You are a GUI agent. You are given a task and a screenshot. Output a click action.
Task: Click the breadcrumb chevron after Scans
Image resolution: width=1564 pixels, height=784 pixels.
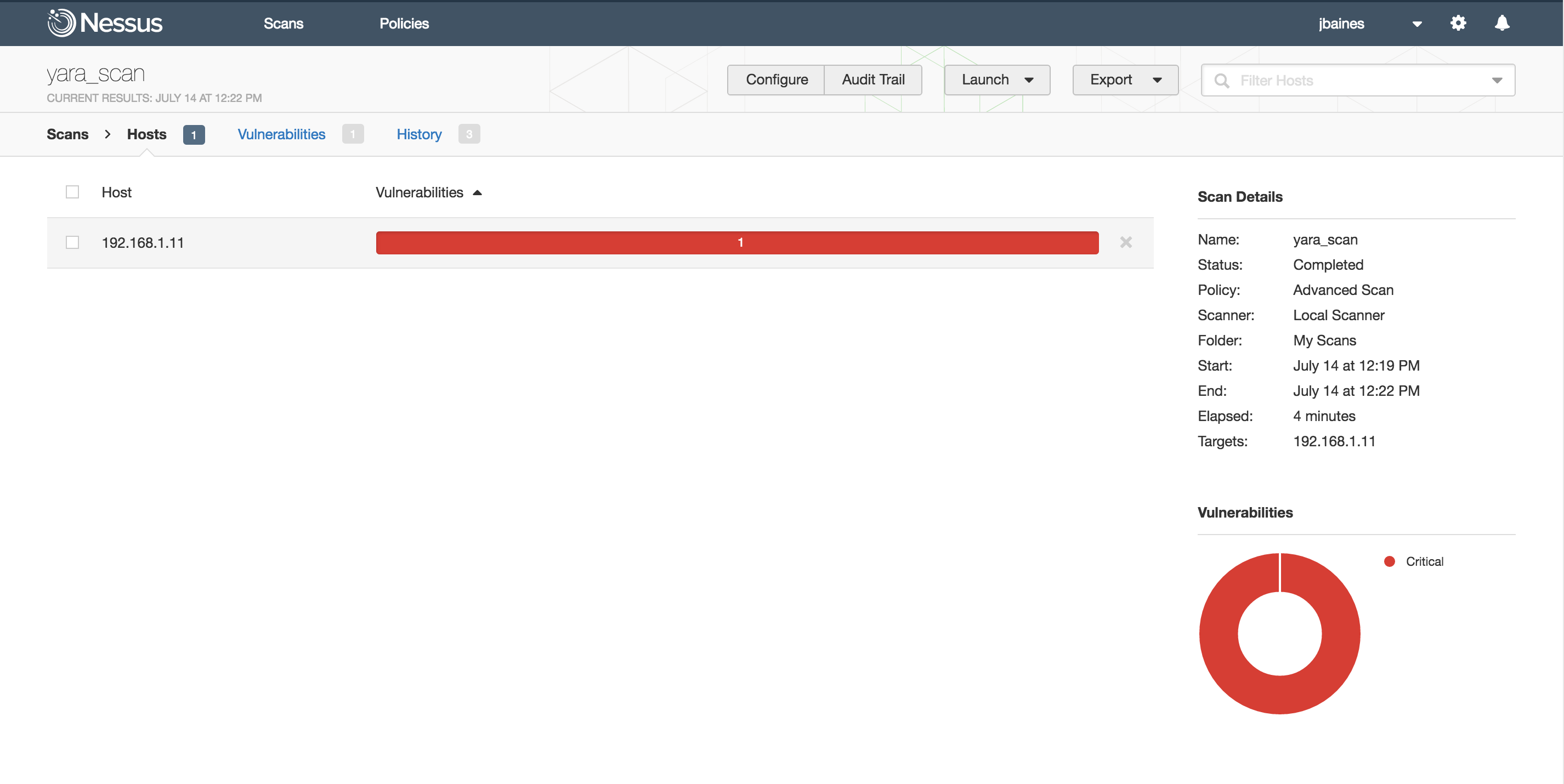[107, 134]
